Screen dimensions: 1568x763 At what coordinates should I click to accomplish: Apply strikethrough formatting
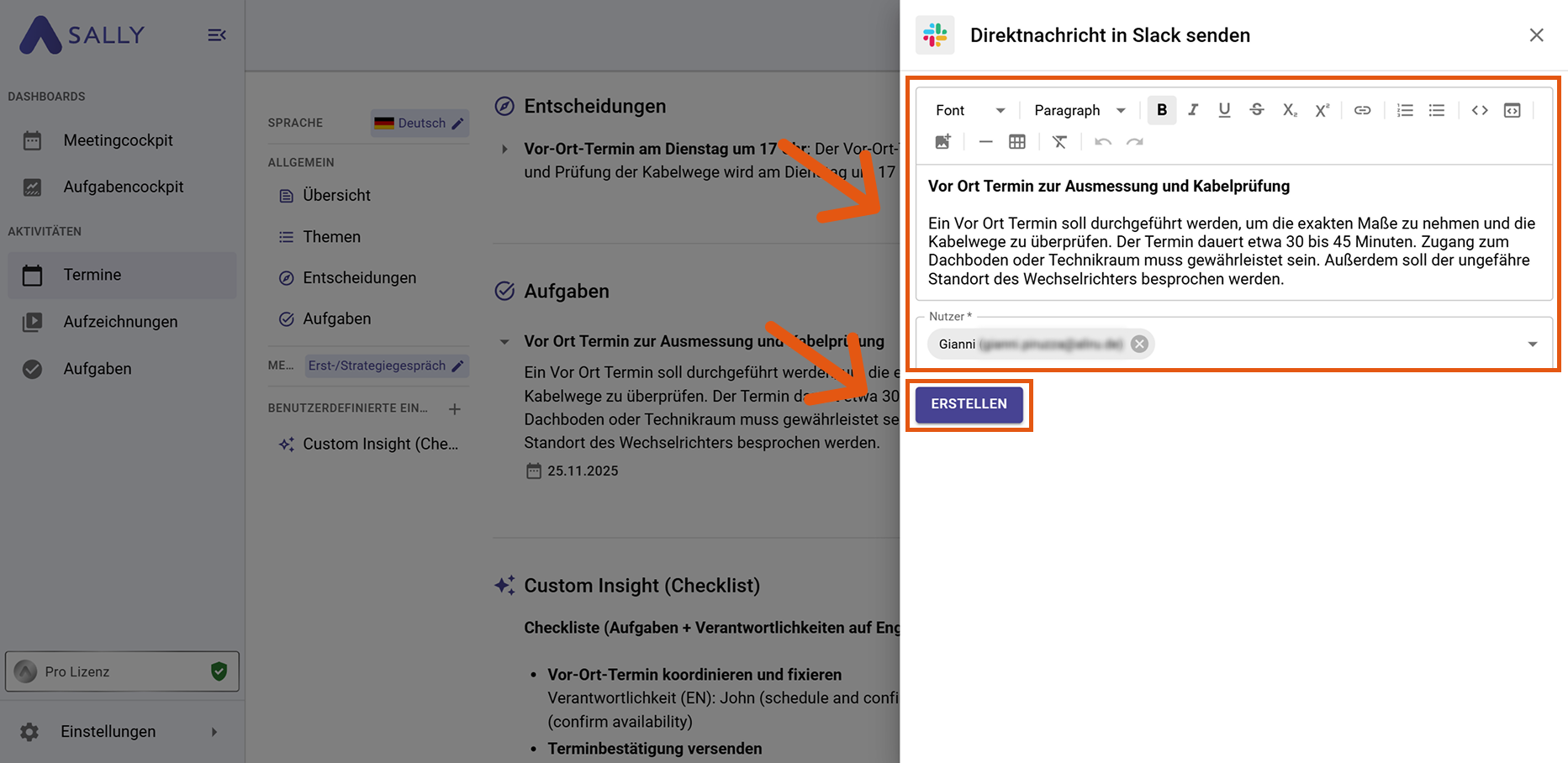tap(1256, 110)
